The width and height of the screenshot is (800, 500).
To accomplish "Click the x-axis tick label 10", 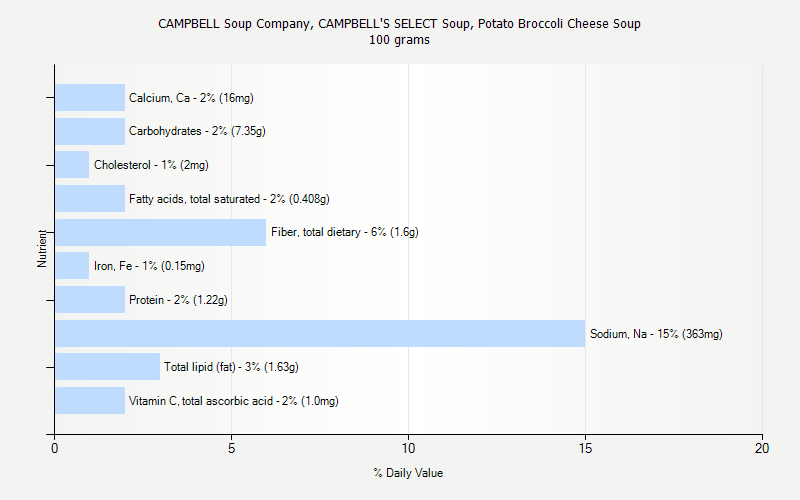I will click(408, 449).
